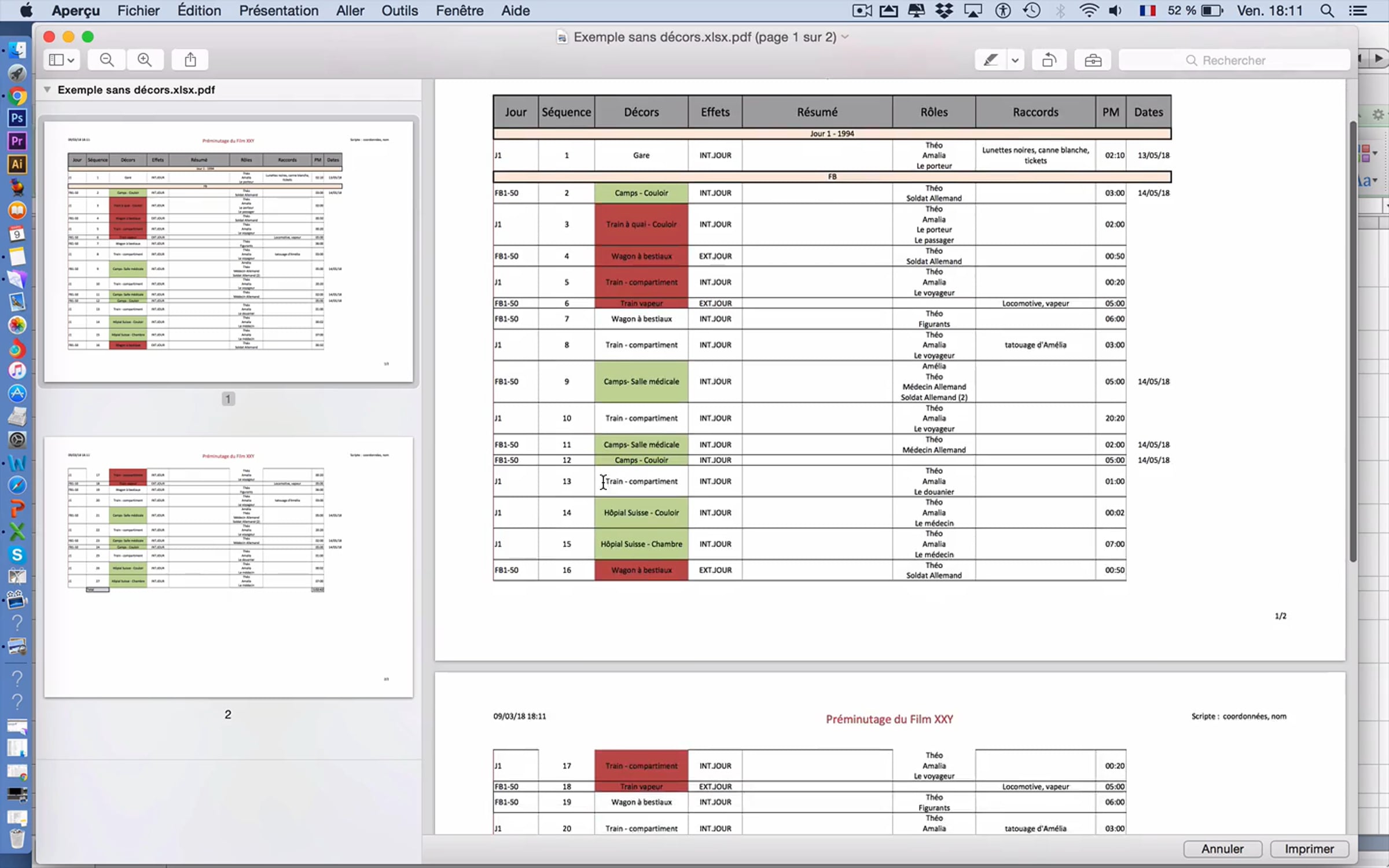Open Photoshop from the dock
Image resolution: width=1389 pixels, height=868 pixels.
tap(17, 118)
